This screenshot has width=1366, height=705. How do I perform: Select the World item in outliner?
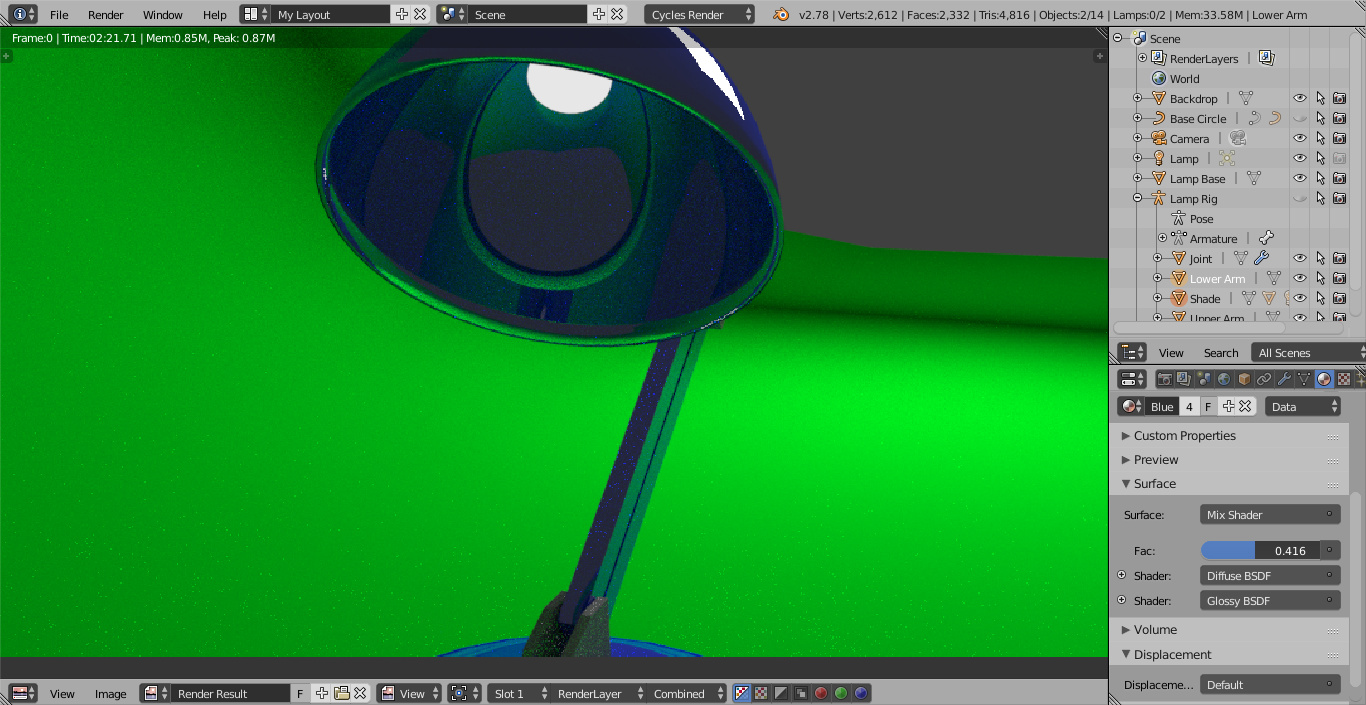click(x=1184, y=78)
